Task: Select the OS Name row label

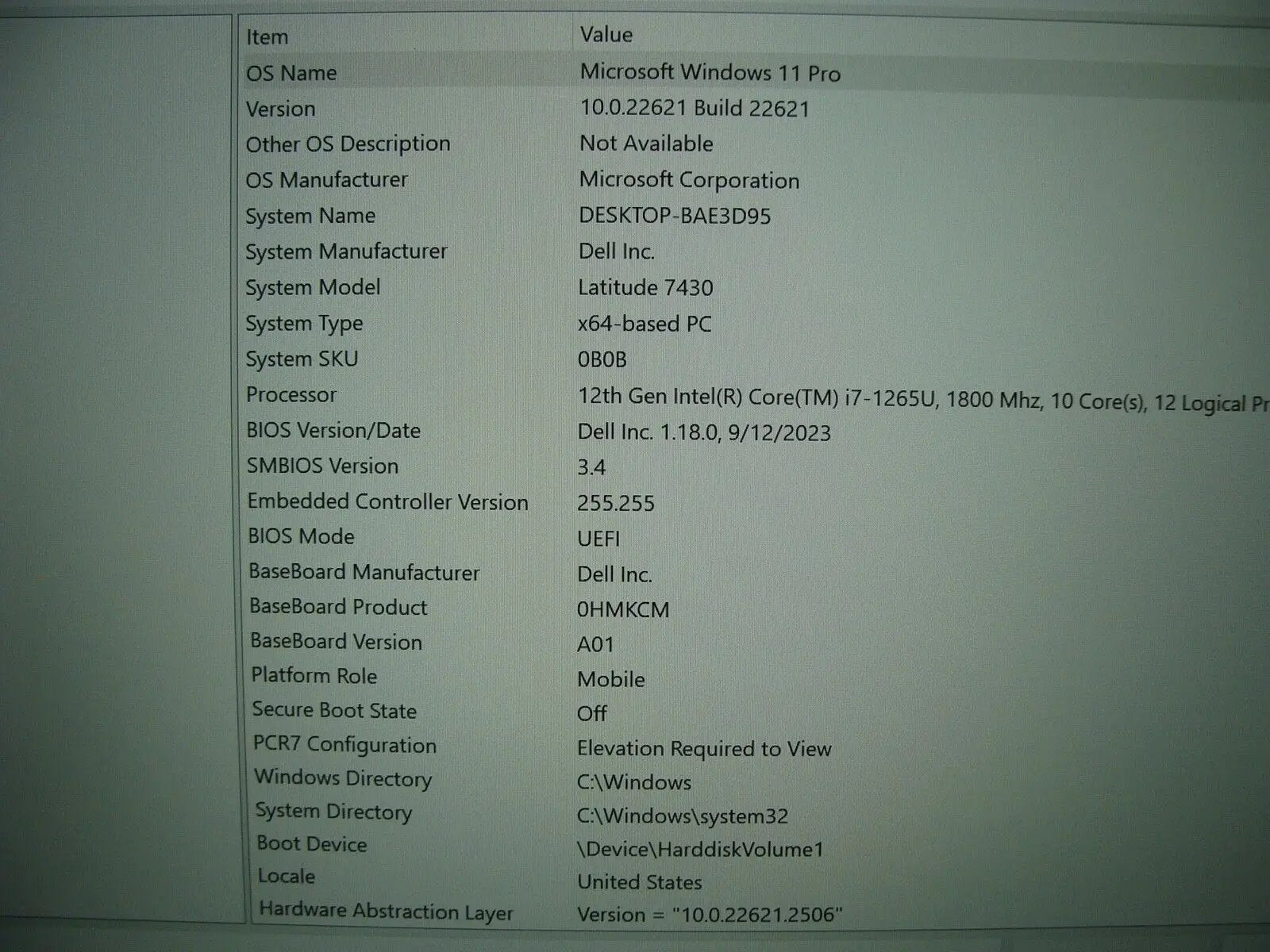Action: [x=291, y=73]
